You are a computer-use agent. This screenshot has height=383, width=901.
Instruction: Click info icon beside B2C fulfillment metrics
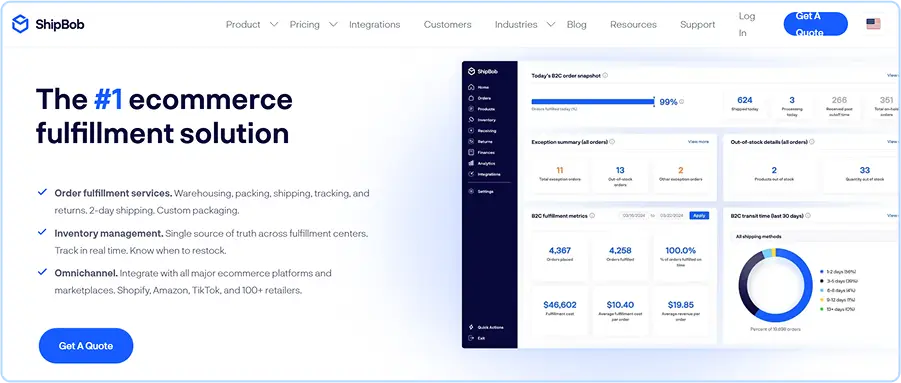tap(592, 216)
